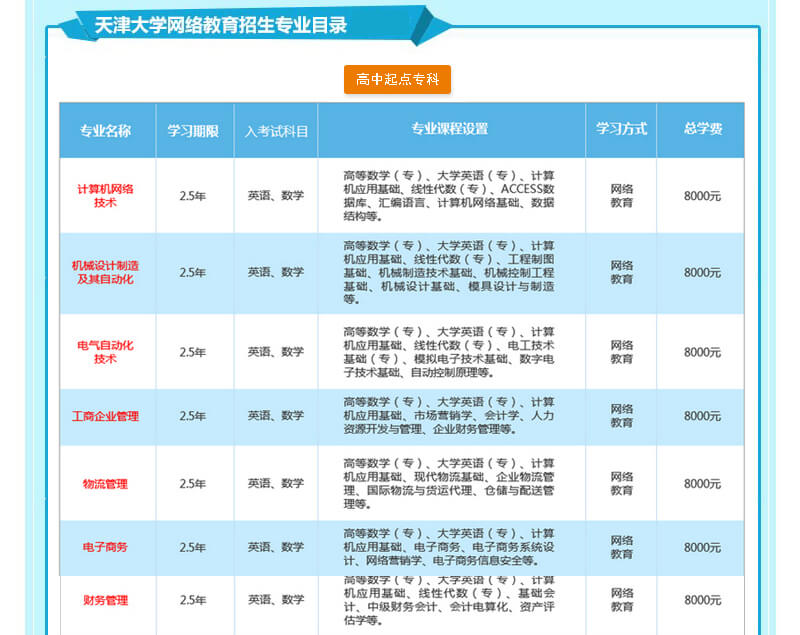
Task: Select 英语、数学 in the 电气自动化技术 row
Action: click(276, 351)
